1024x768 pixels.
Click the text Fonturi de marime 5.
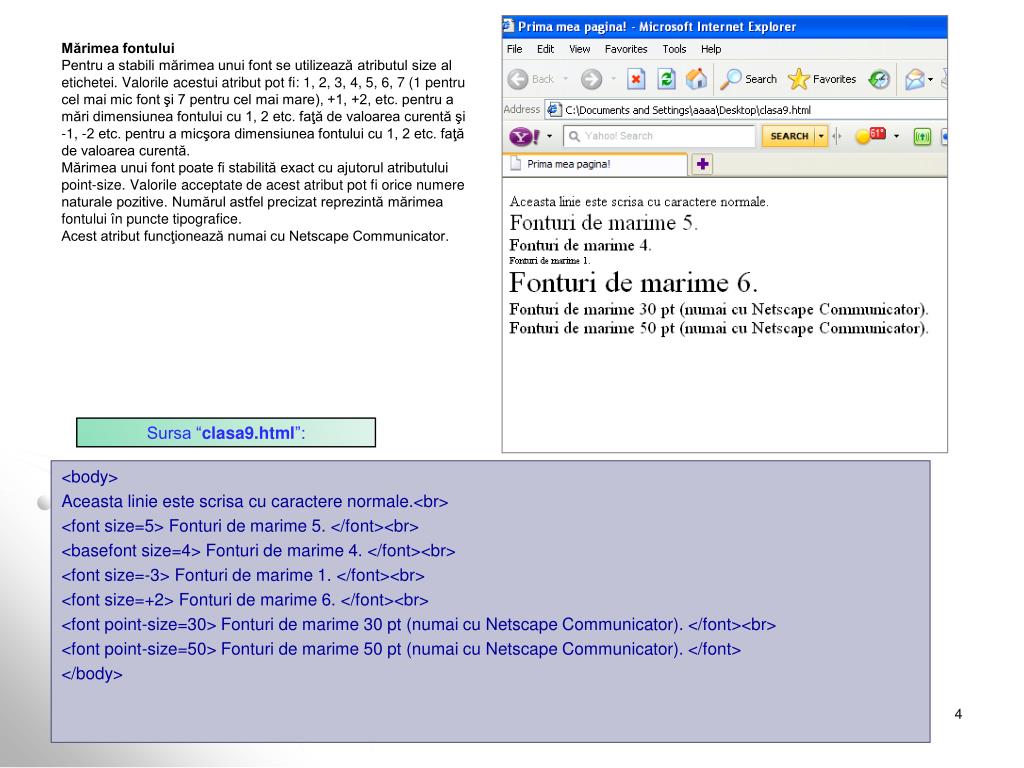click(603, 223)
